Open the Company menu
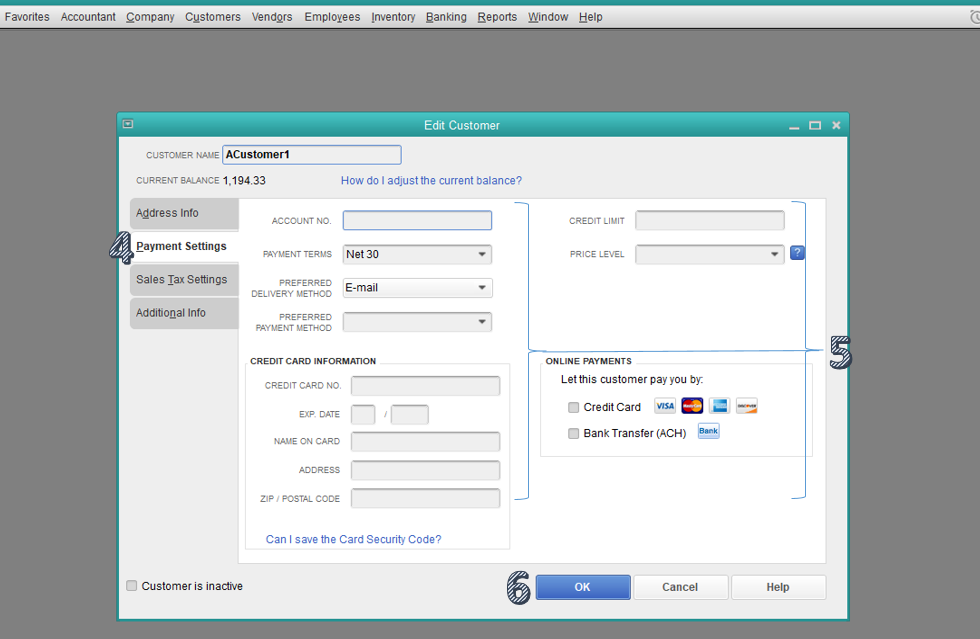This screenshot has height=639, width=980. (150, 17)
